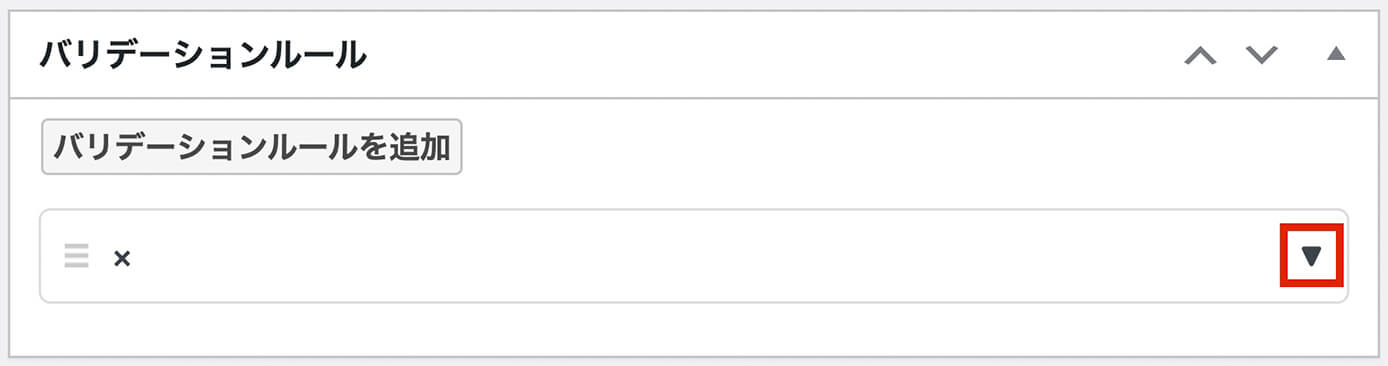Click the バリデーションルール panel title
This screenshot has width=1388, height=366.
(203, 55)
